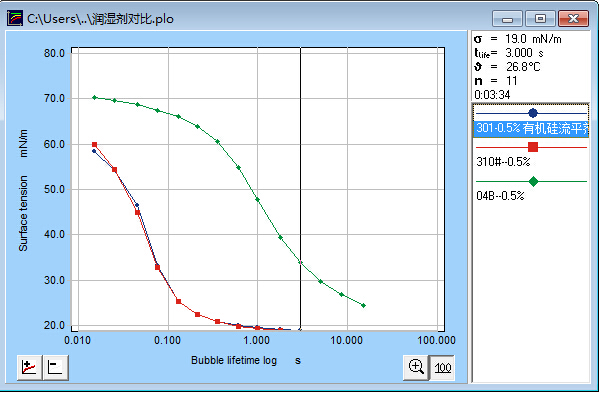Select the green diamond legend marker
Image resolution: width=602 pixels, height=393 pixels.
[x=533, y=182]
